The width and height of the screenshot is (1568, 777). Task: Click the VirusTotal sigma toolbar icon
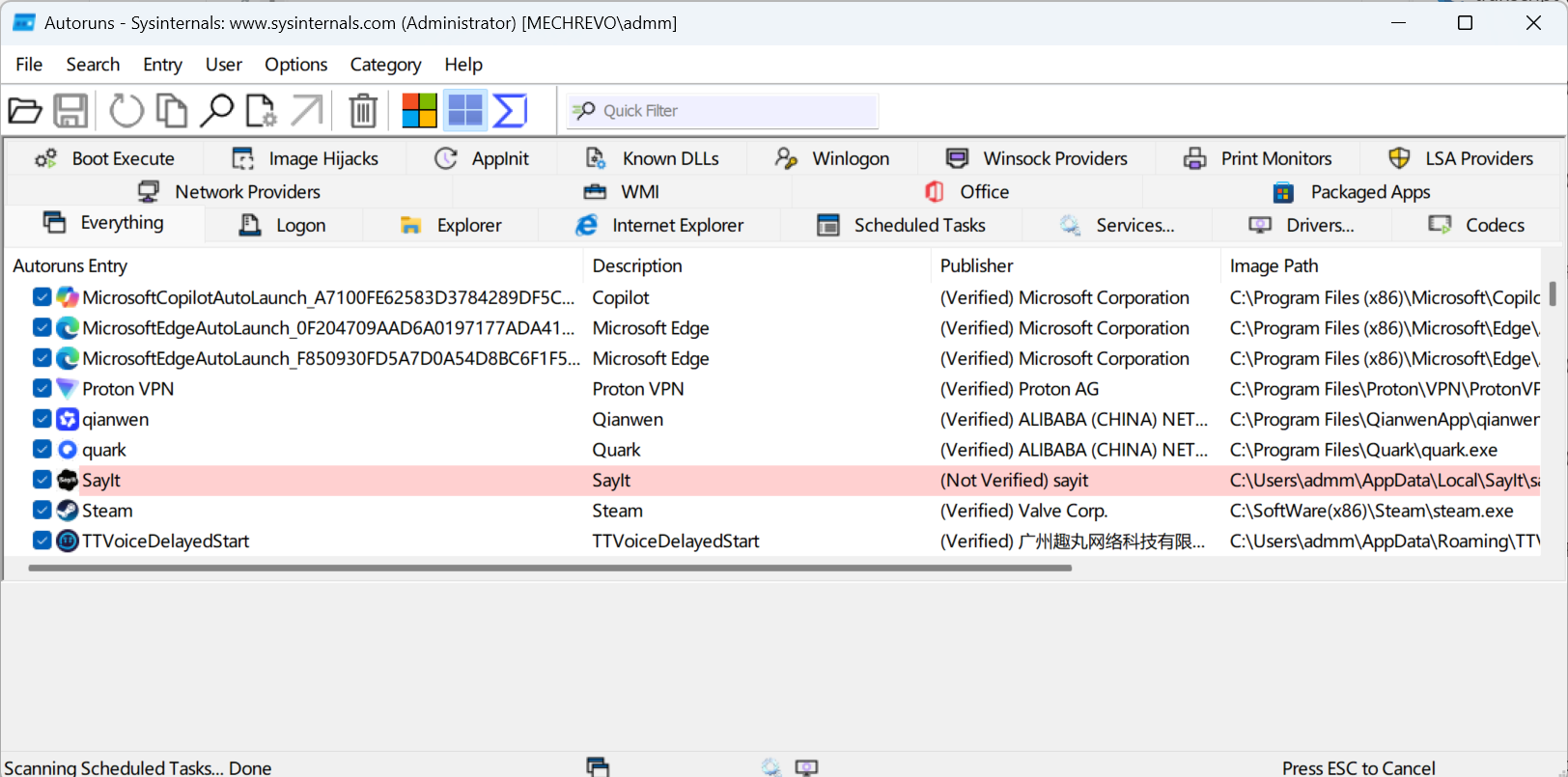click(510, 111)
